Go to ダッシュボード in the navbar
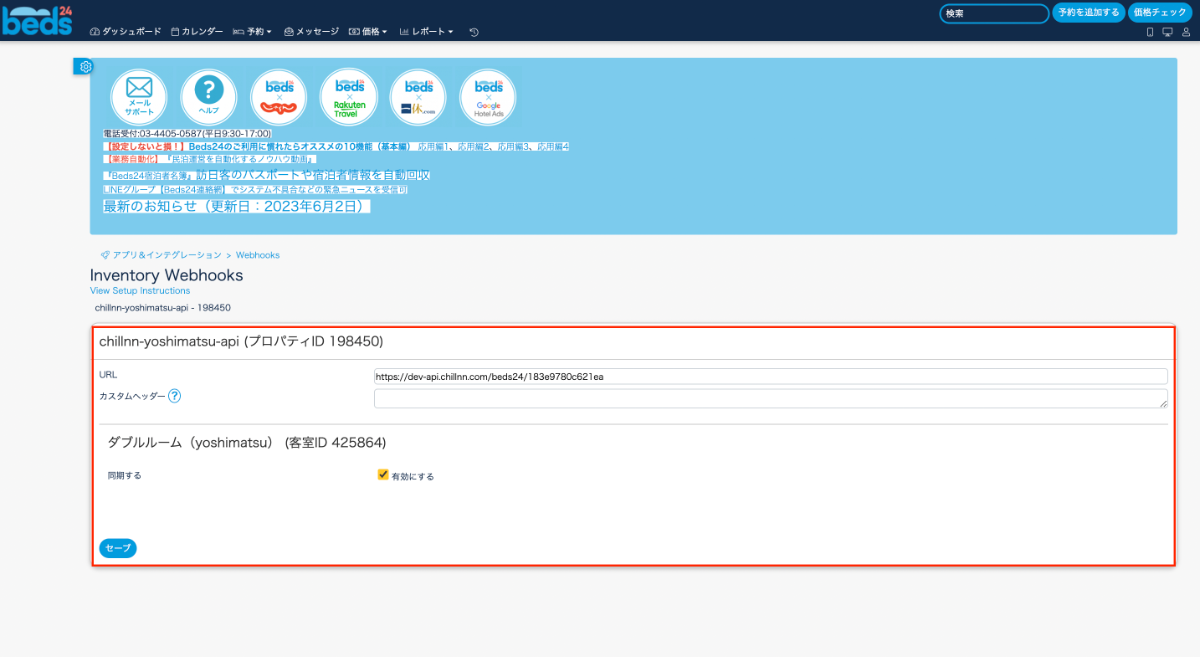The width and height of the screenshot is (1200, 657). pos(126,32)
